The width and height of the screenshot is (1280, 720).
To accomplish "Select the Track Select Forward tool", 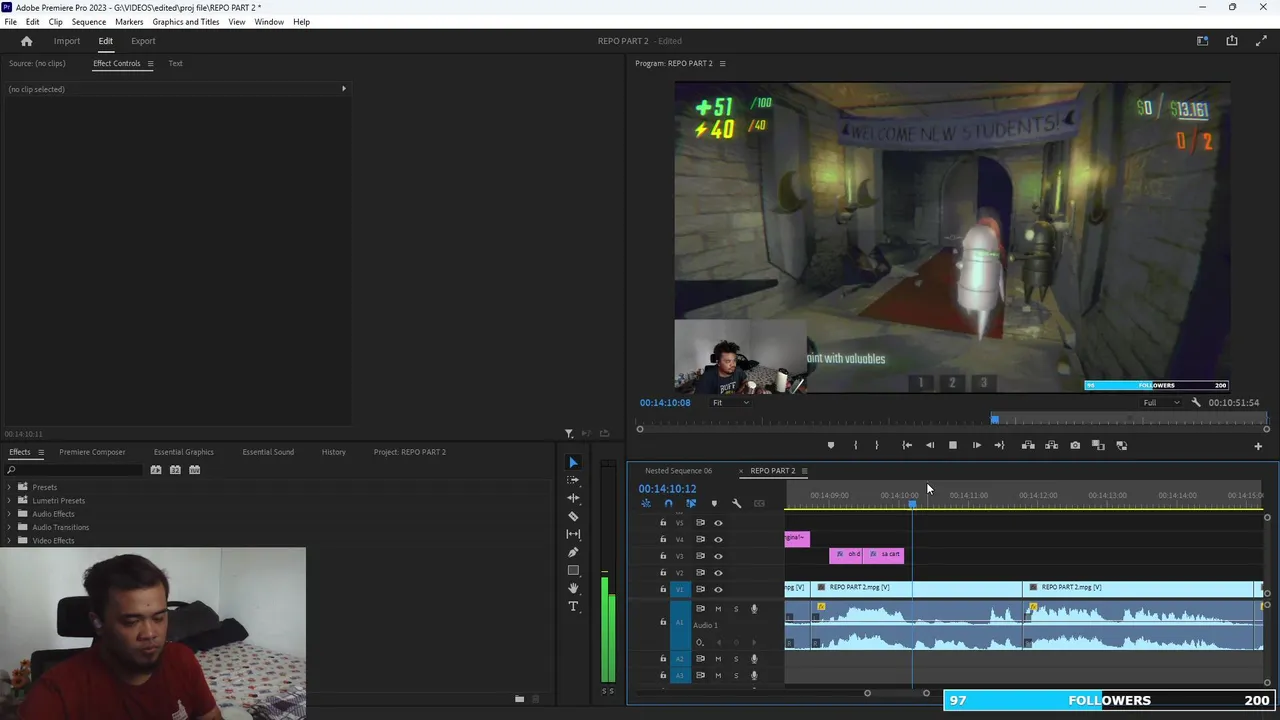I will click(573, 480).
